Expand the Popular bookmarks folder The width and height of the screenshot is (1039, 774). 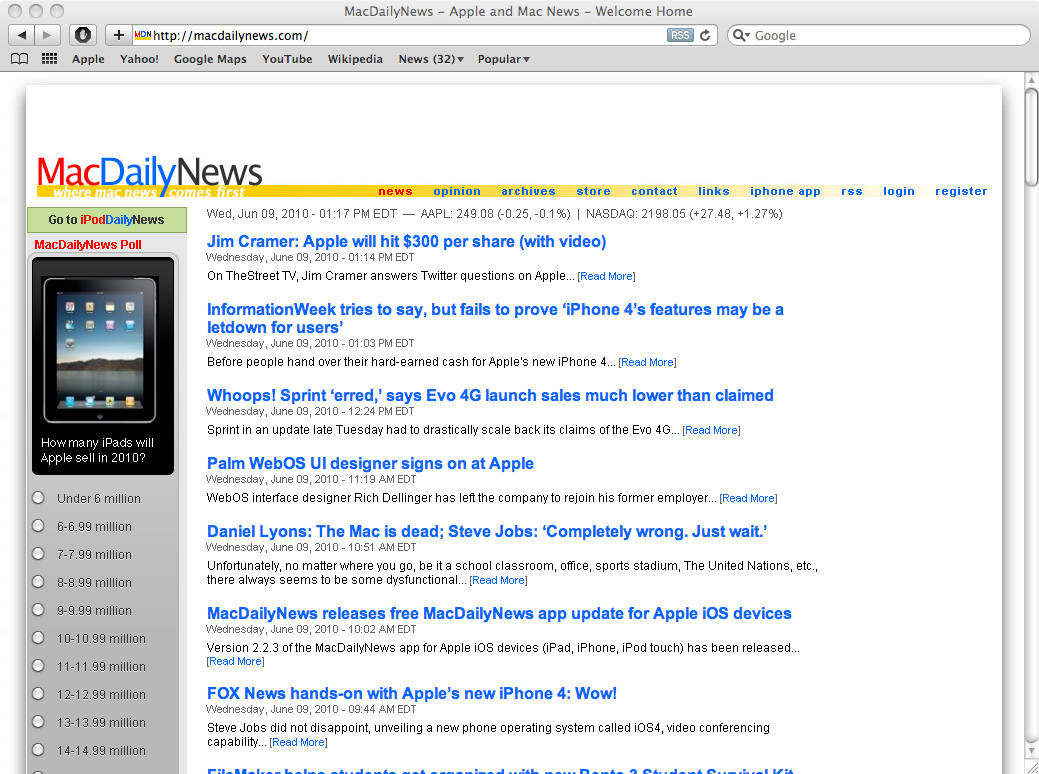504,59
